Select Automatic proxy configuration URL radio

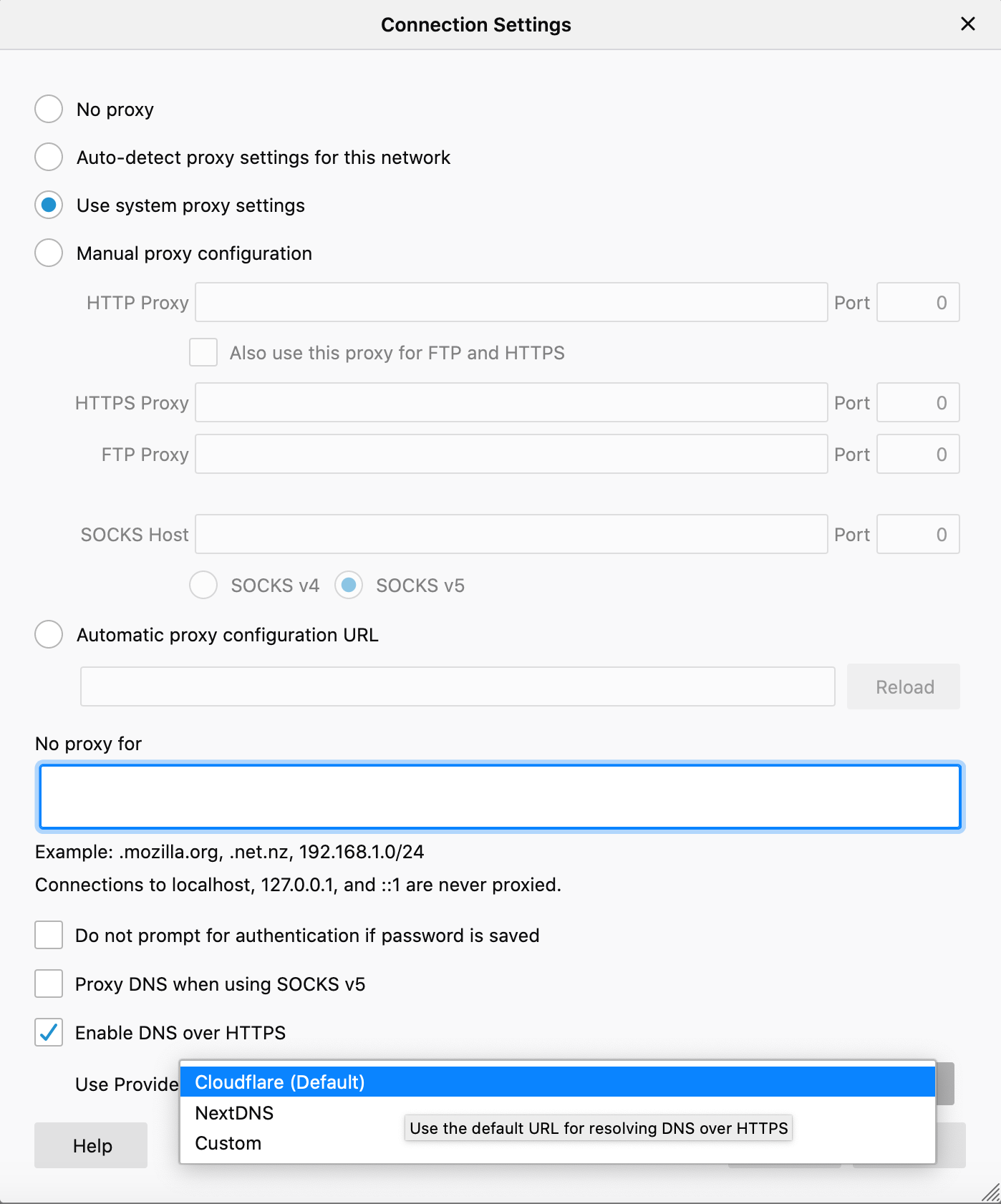tap(49, 635)
